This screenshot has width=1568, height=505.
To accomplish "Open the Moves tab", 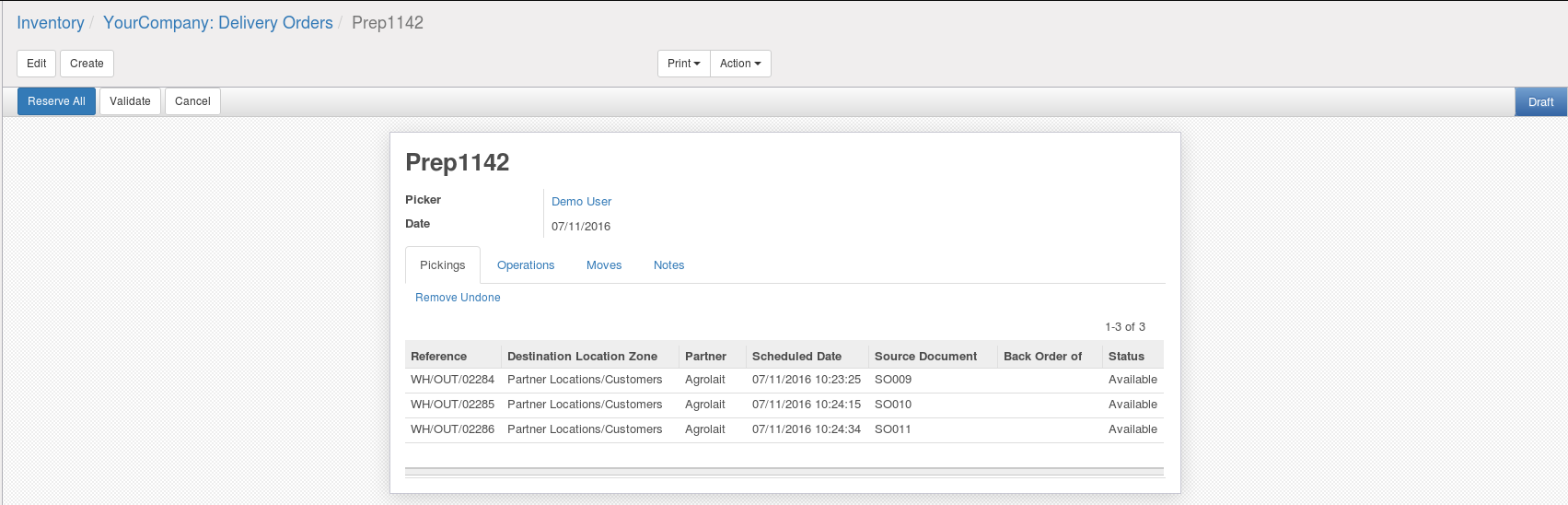I will pyautogui.click(x=604, y=265).
